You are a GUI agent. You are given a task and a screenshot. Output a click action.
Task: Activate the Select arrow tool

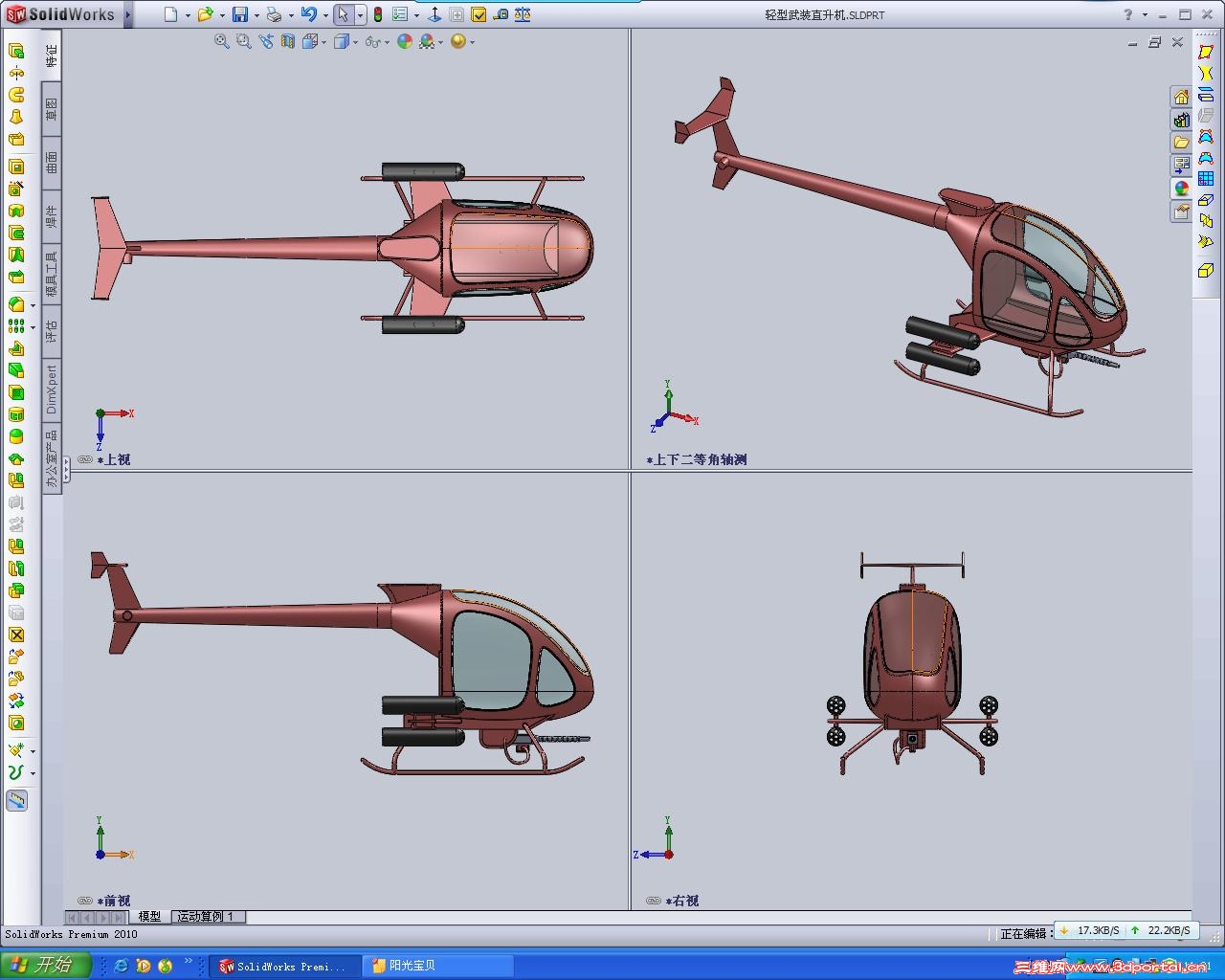pos(343,14)
